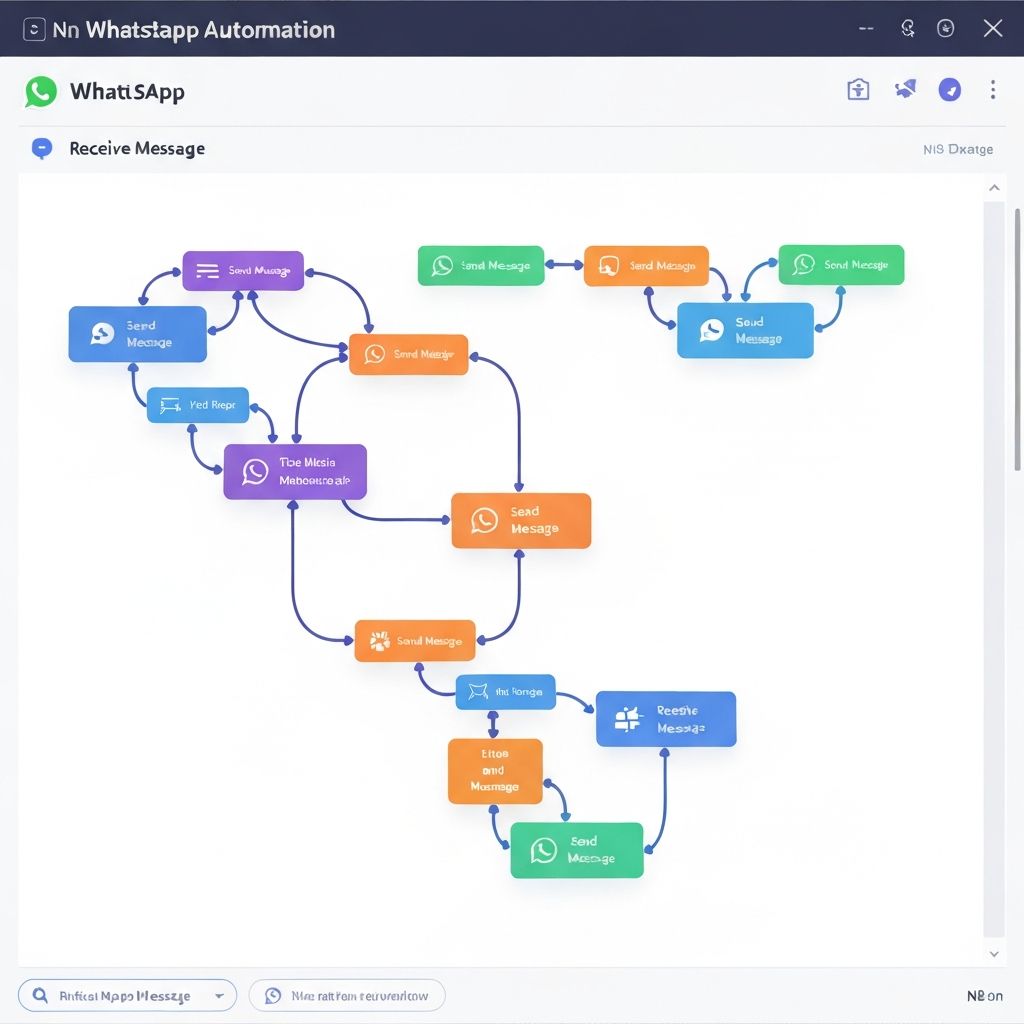Select the green Send Message node at bottom

coord(576,850)
